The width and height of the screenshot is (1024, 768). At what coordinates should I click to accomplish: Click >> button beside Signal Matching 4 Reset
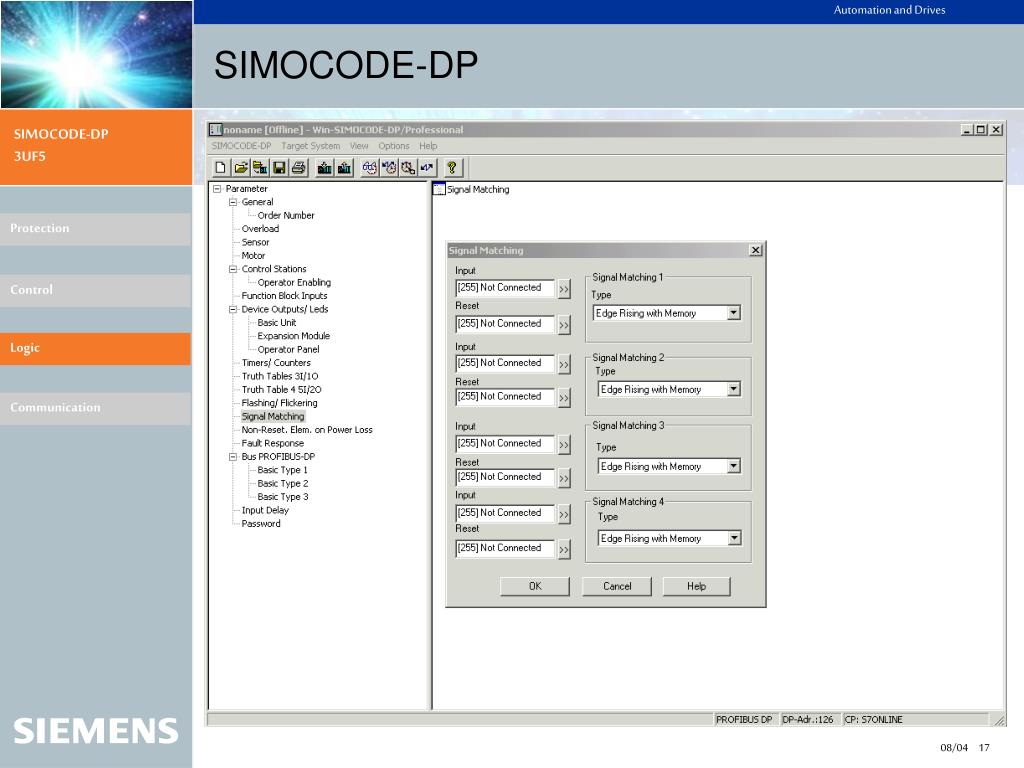564,549
